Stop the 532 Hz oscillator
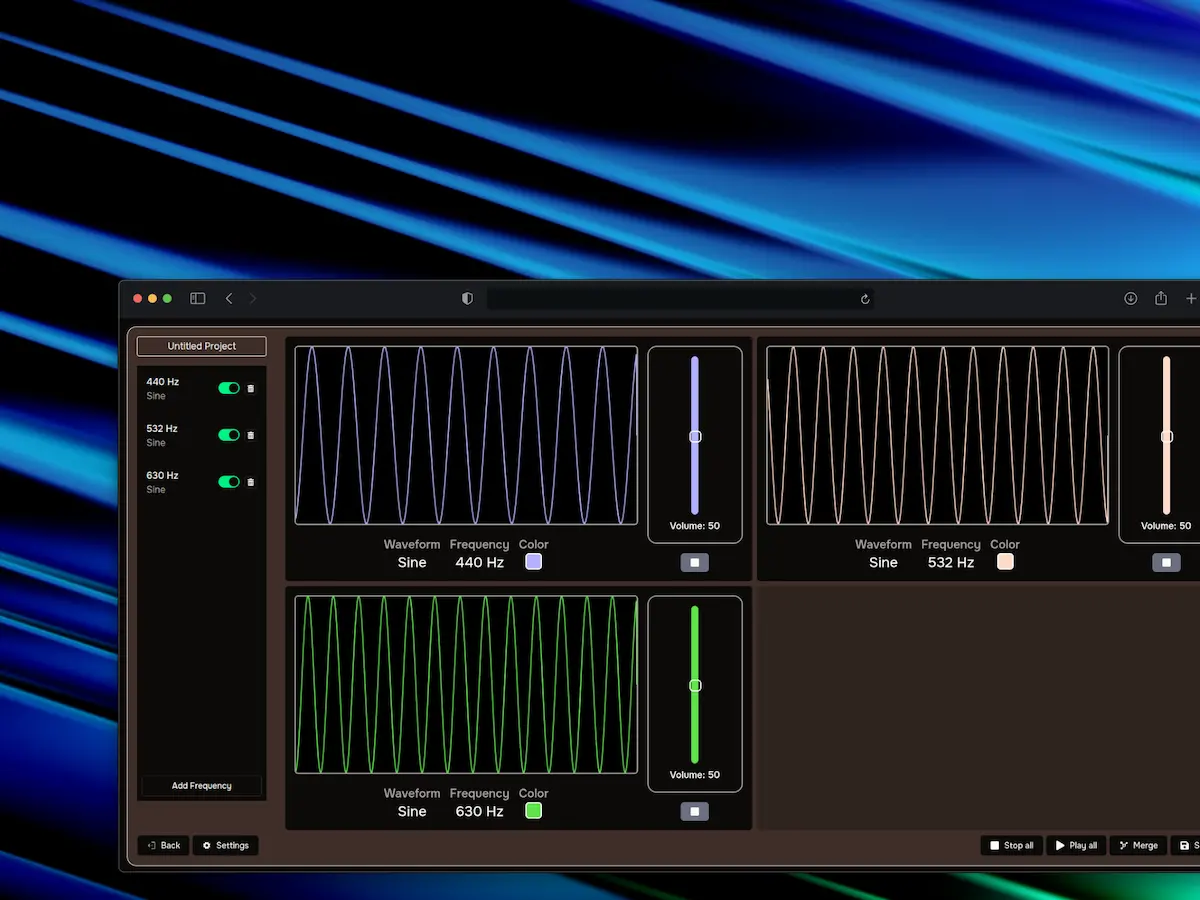The image size is (1200, 900). (x=1166, y=563)
